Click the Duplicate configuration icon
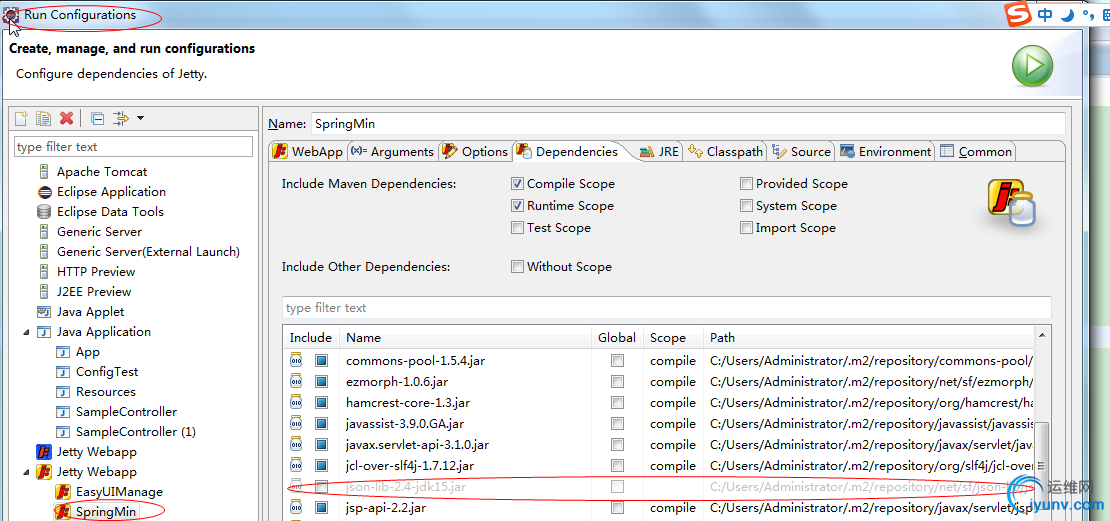Image resolution: width=1110 pixels, height=521 pixels. coord(44,118)
